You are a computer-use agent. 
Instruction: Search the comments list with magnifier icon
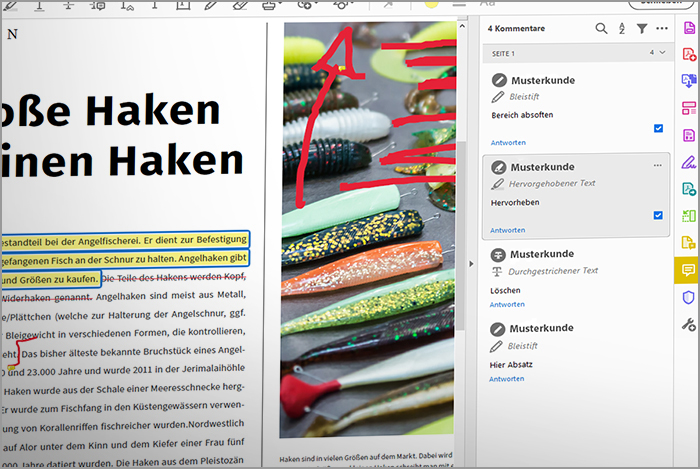601,29
